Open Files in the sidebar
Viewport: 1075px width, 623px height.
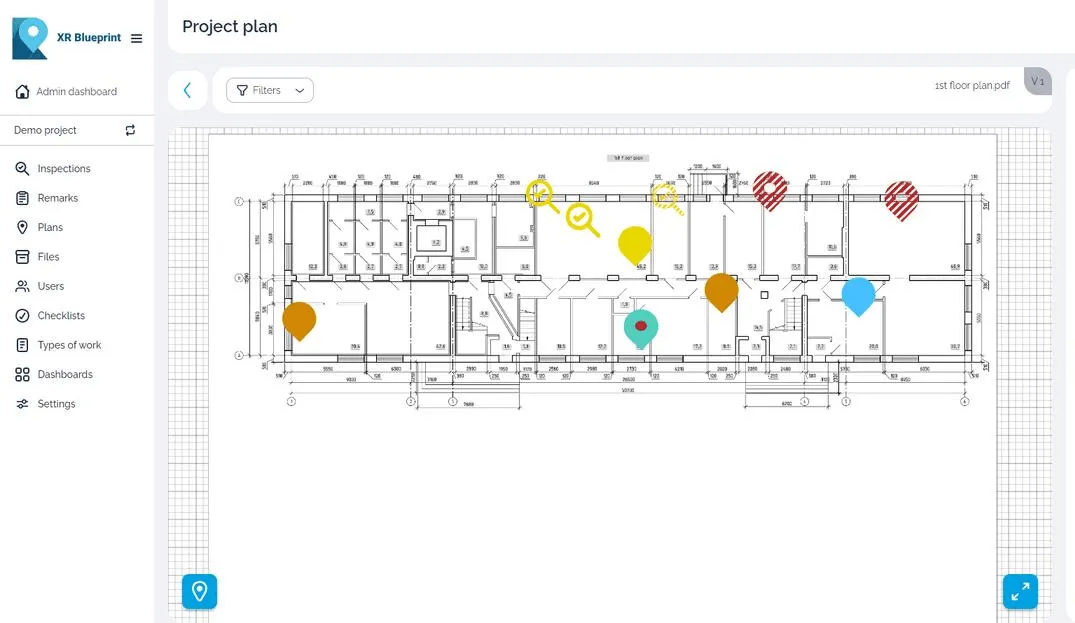coord(48,257)
